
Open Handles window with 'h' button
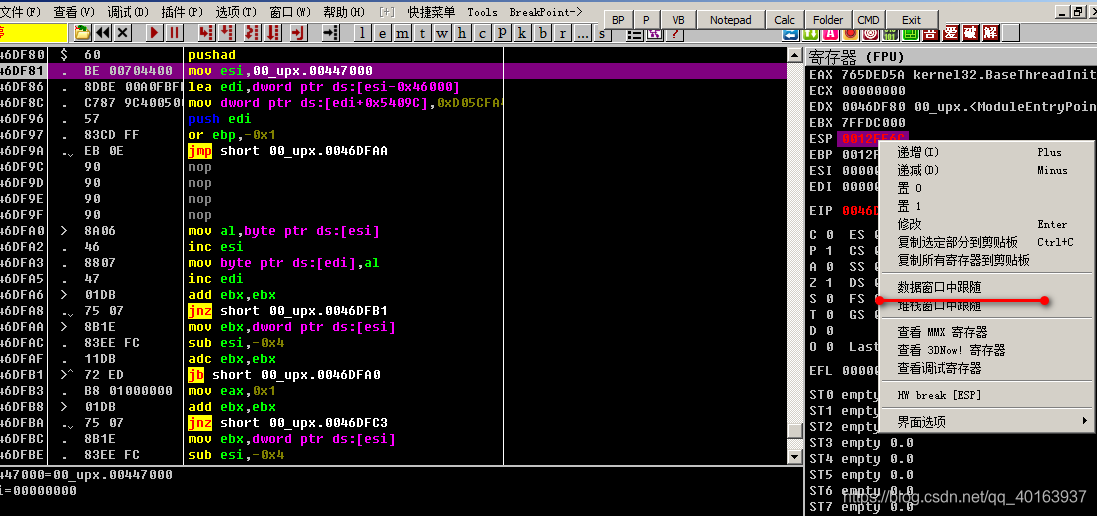click(462, 33)
